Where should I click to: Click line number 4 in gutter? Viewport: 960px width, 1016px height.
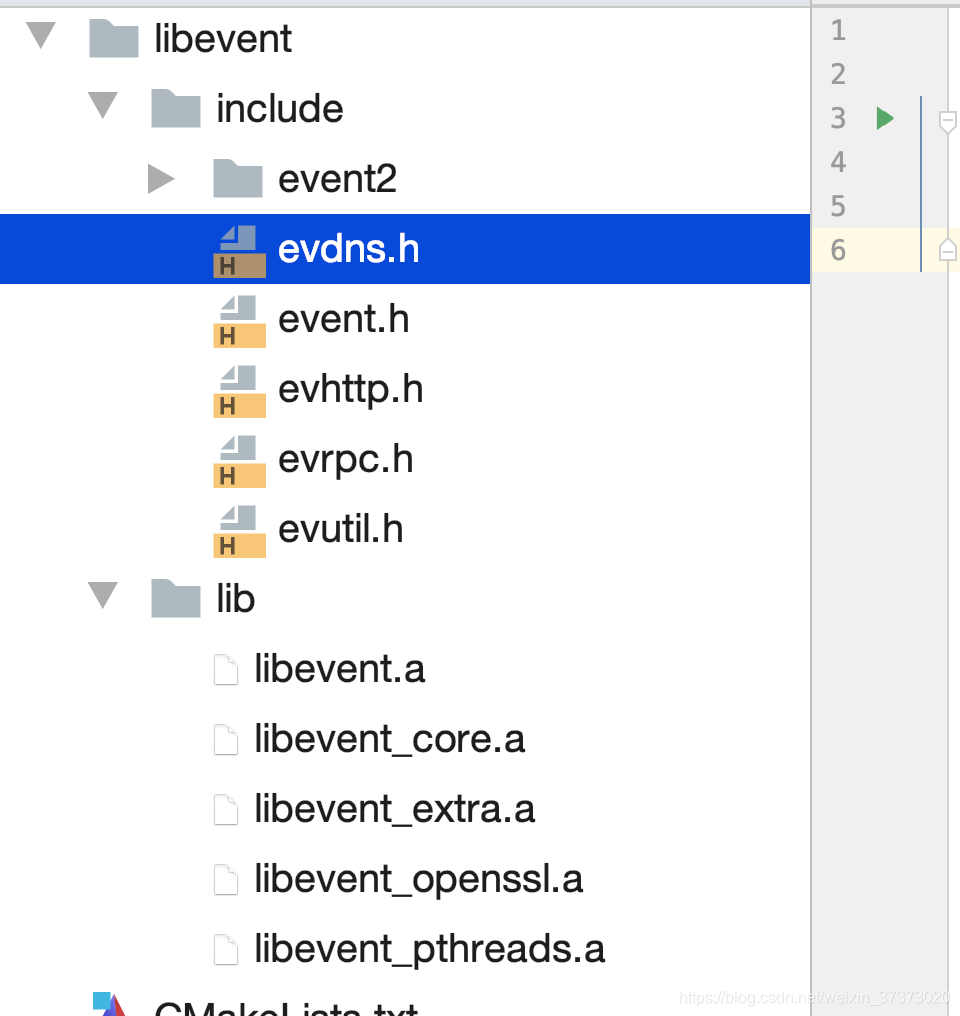[x=838, y=162]
